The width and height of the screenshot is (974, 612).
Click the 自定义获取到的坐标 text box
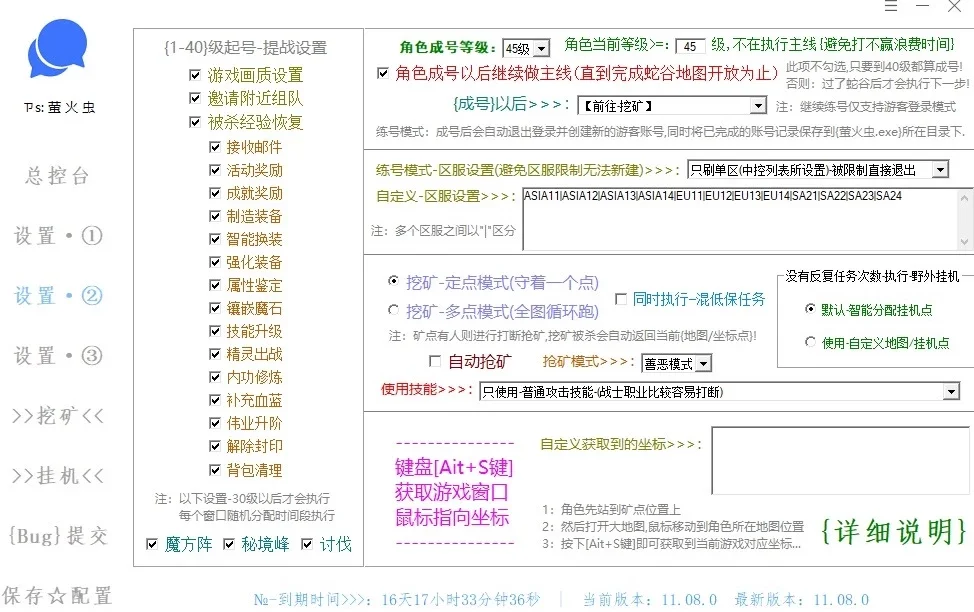tap(840, 460)
